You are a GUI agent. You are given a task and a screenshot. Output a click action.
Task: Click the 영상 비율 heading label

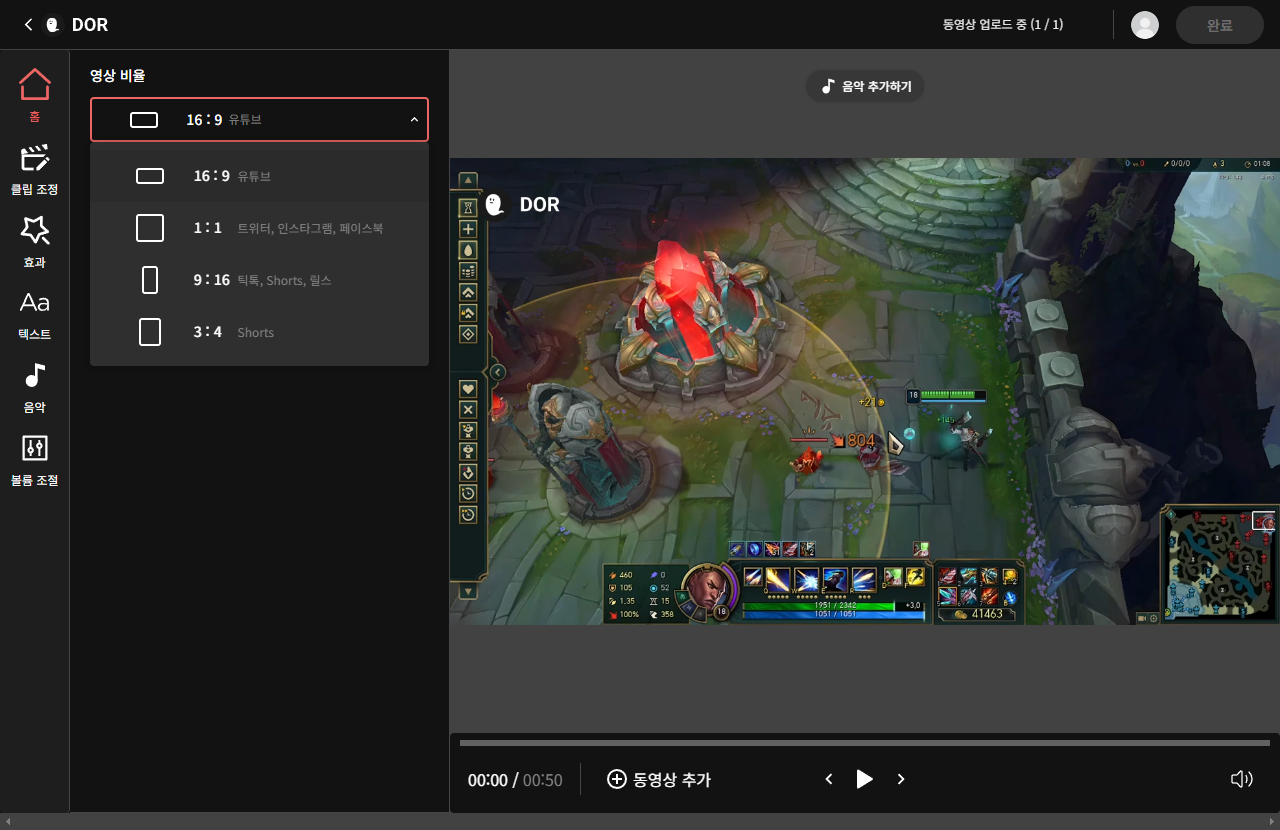click(118, 75)
